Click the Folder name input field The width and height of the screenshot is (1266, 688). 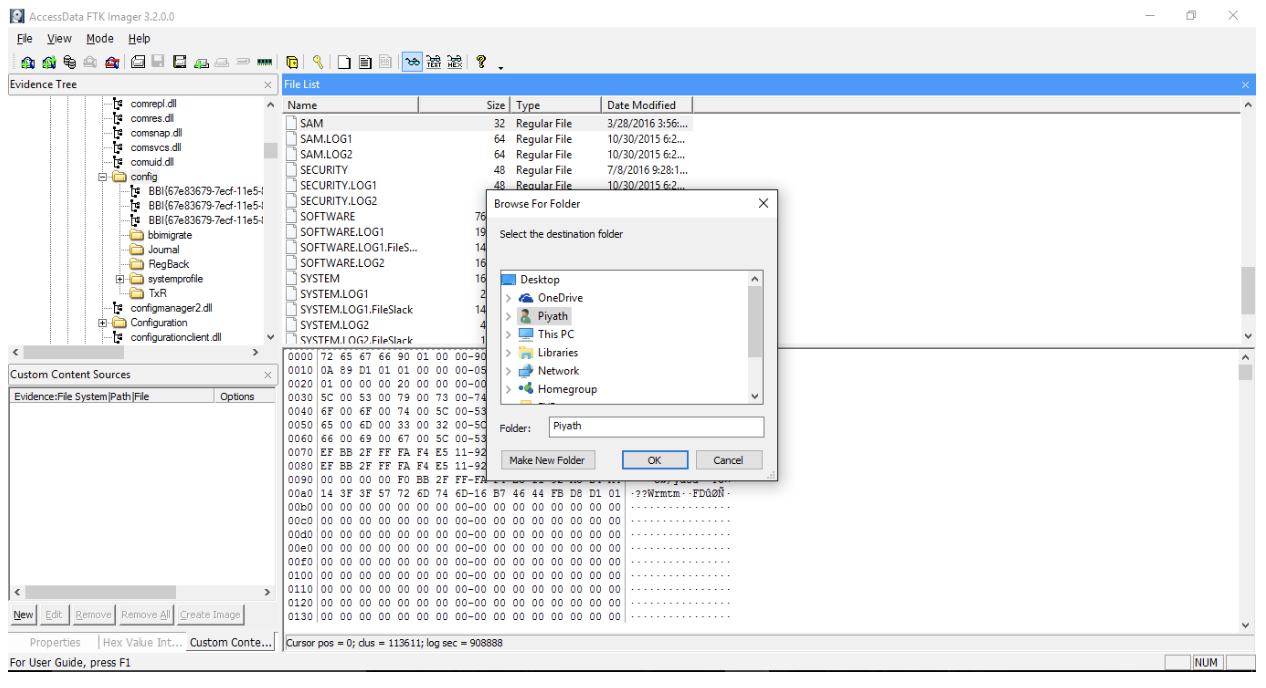pos(657,427)
